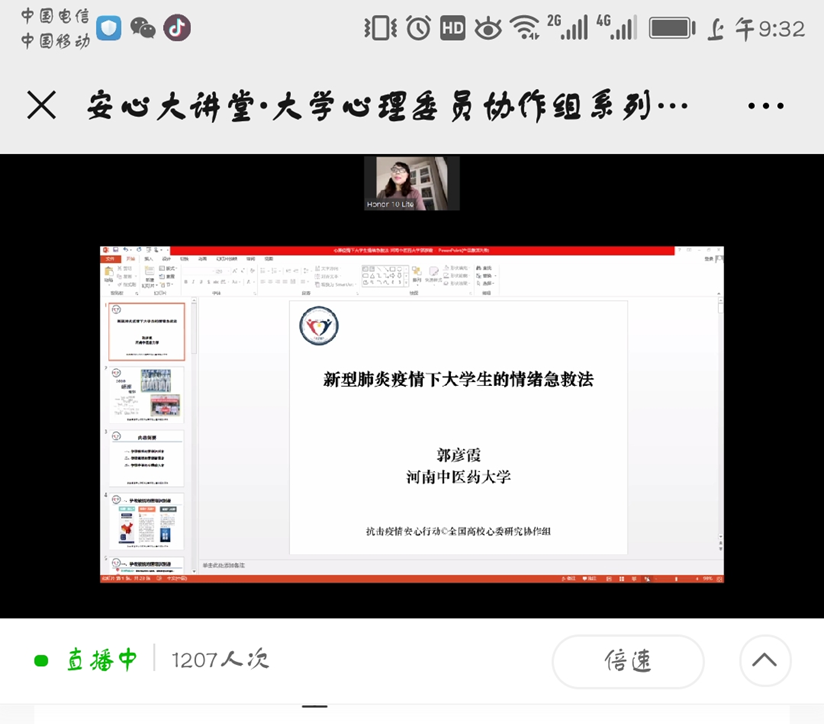824x724 pixels.
Task: Tap the Douyin icon in the status bar
Action: point(177,27)
